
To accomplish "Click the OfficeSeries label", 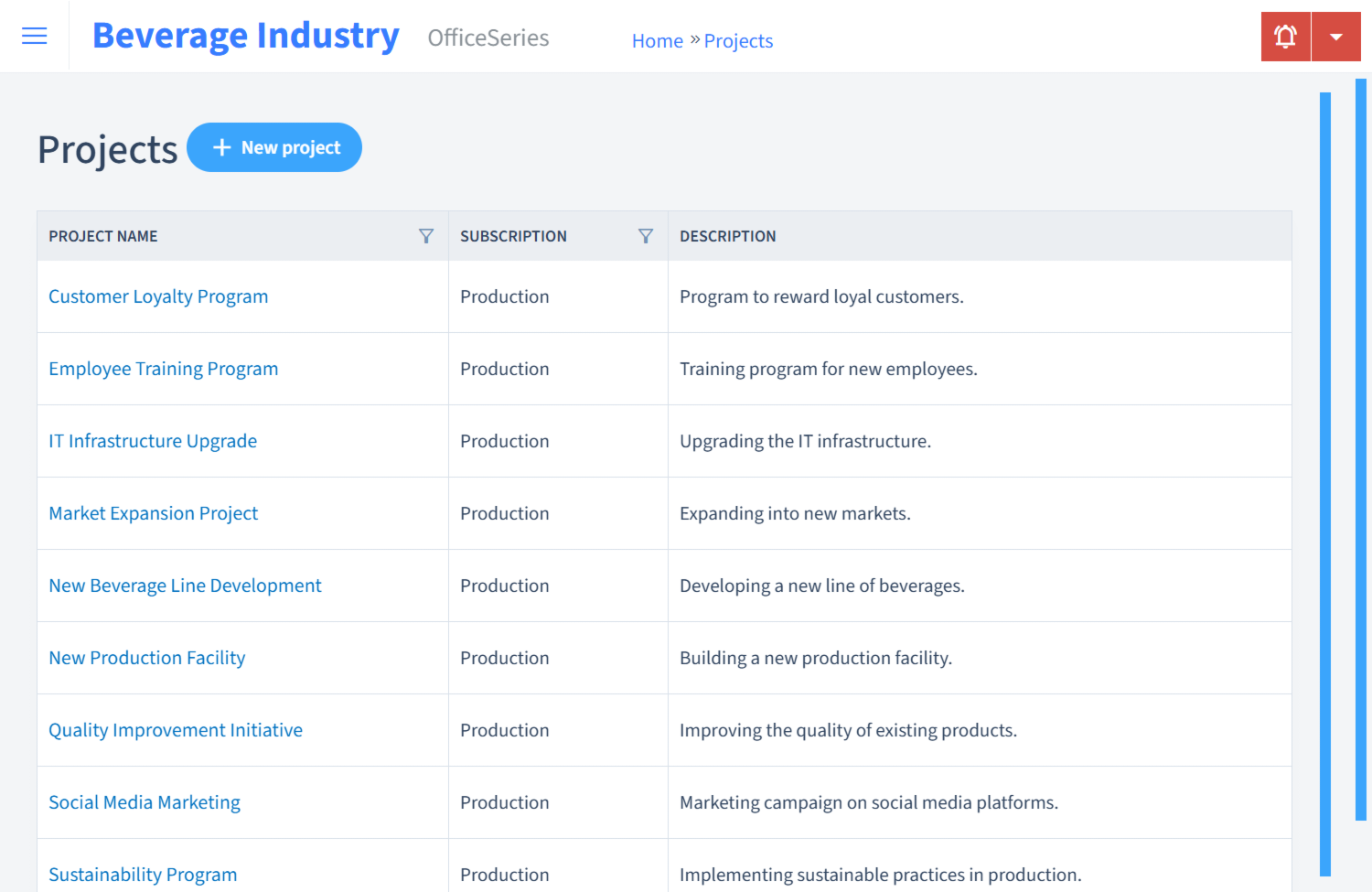I will point(488,38).
